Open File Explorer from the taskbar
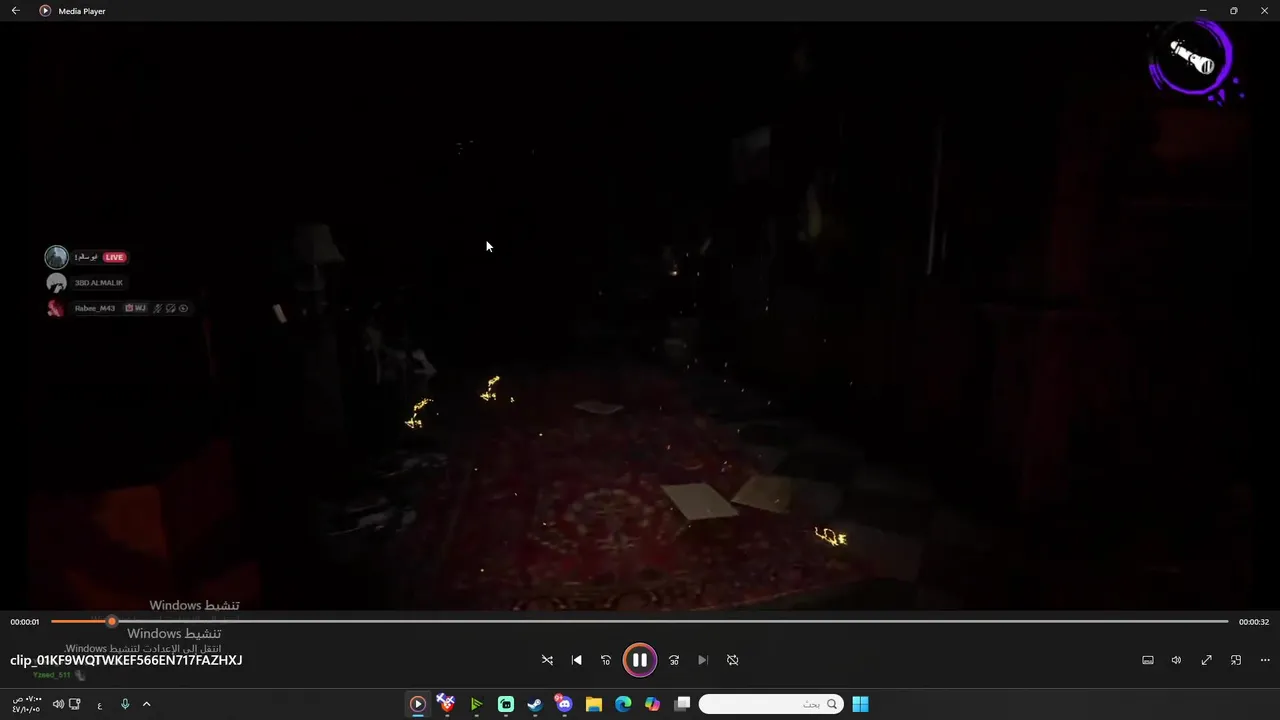1280x720 pixels. pos(594,704)
